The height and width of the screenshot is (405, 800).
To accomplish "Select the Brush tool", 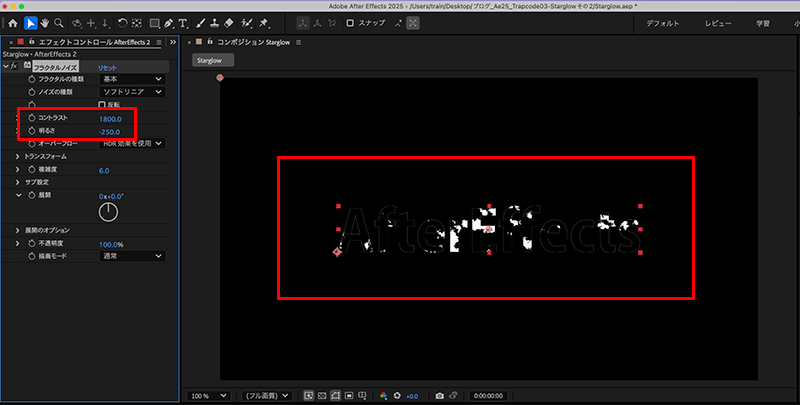I will 201,23.
